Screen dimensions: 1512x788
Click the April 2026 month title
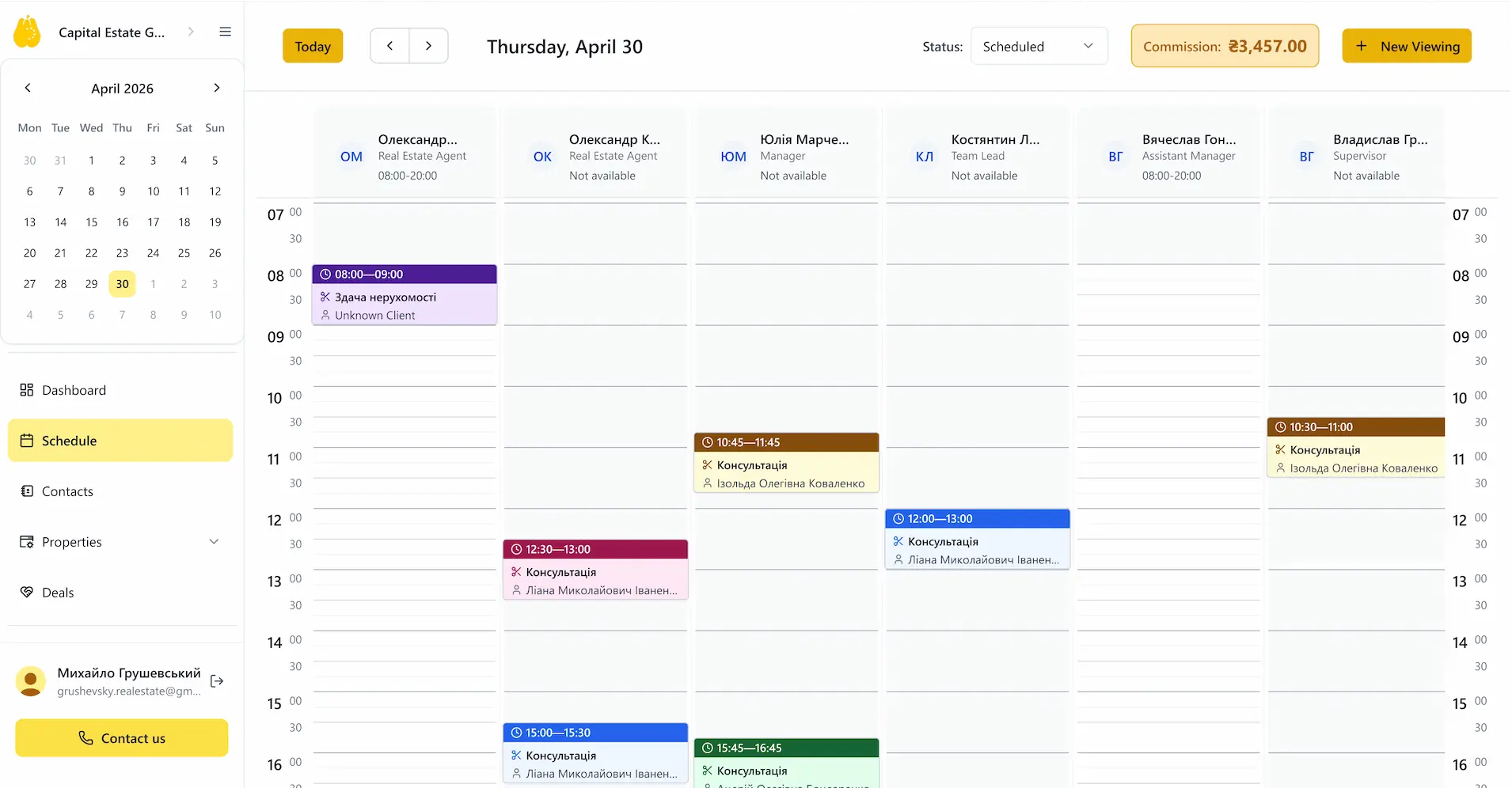(122, 89)
